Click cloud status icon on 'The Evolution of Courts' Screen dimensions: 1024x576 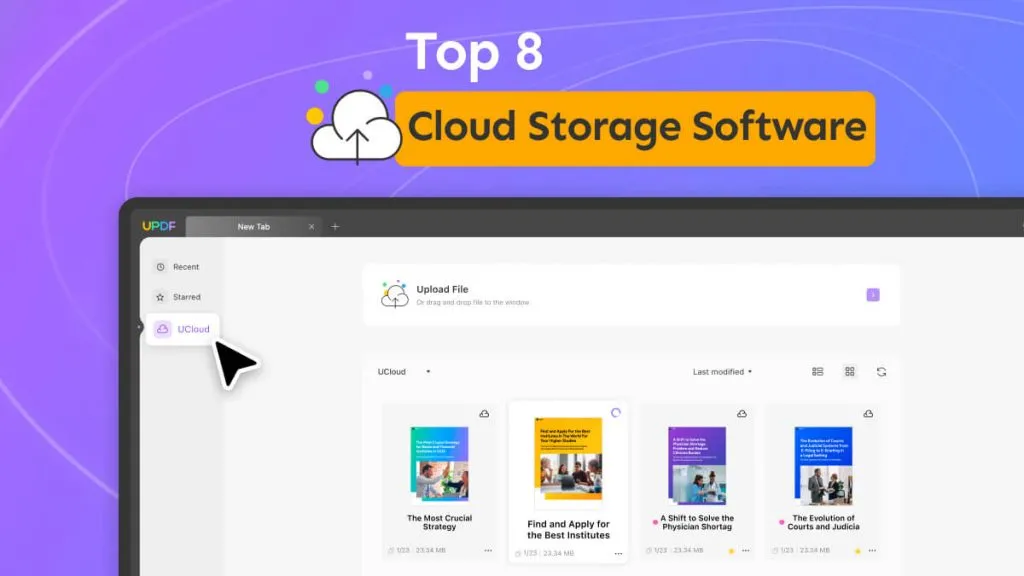point(868,413)
